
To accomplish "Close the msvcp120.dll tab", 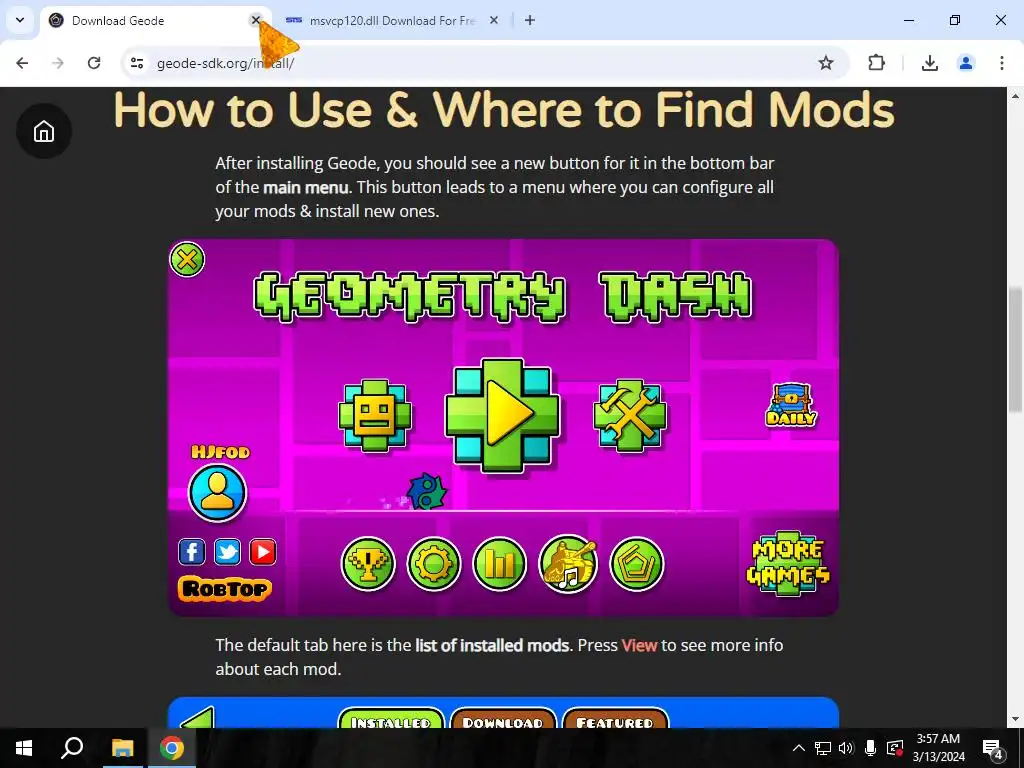I will tap(494, 20).
